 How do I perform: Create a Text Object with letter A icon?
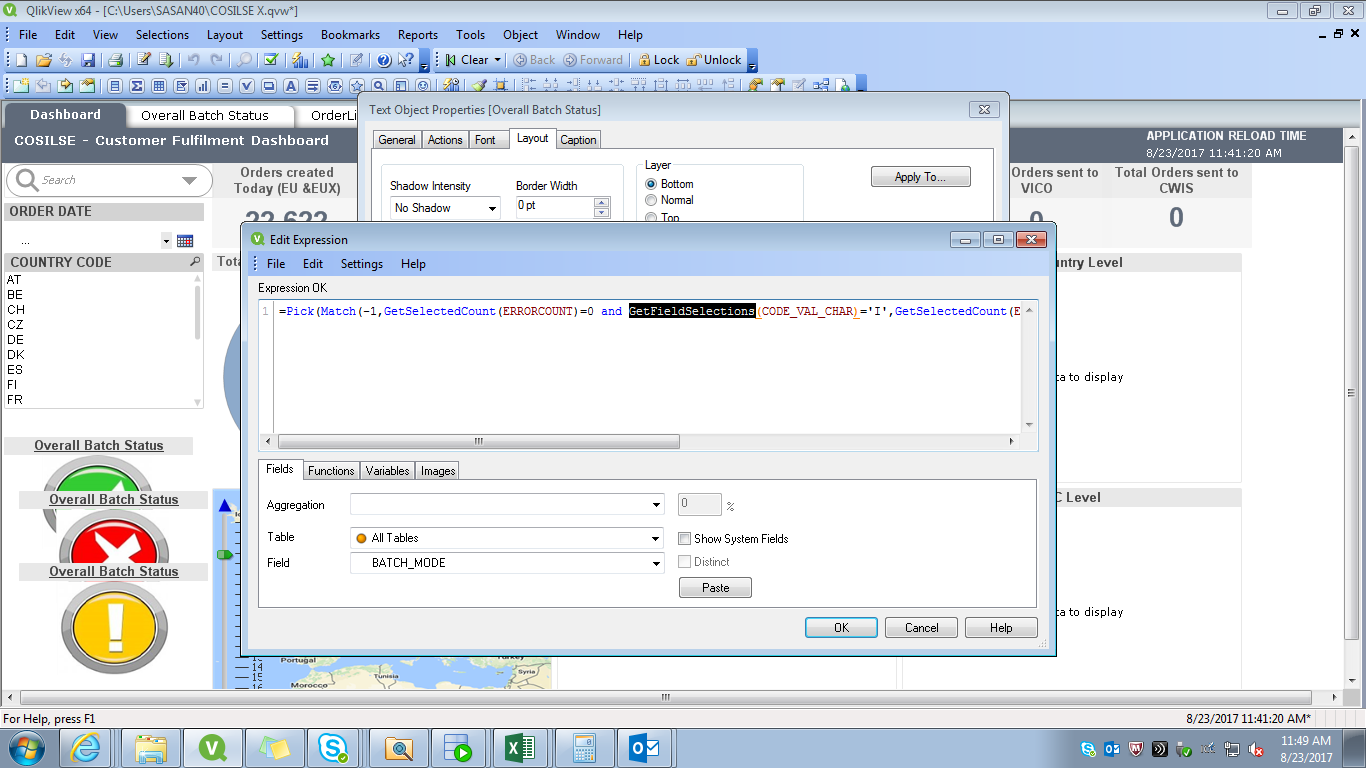click(291, 86)
